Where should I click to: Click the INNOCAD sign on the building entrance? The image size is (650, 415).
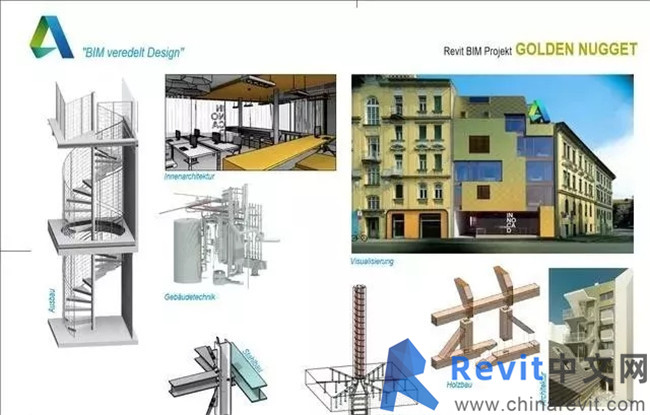click(511, 223)
